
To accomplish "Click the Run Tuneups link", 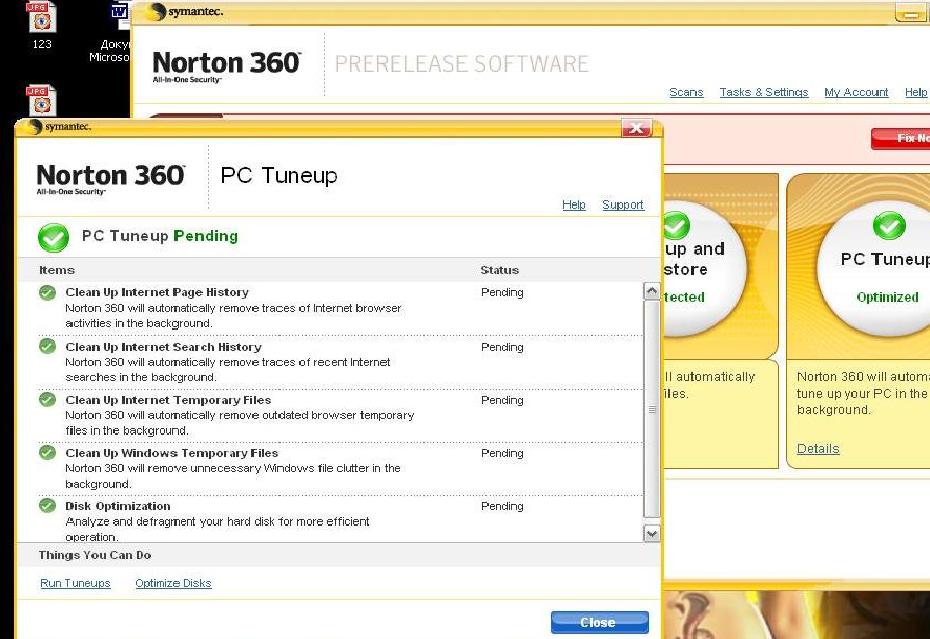I will click(75, 583).
